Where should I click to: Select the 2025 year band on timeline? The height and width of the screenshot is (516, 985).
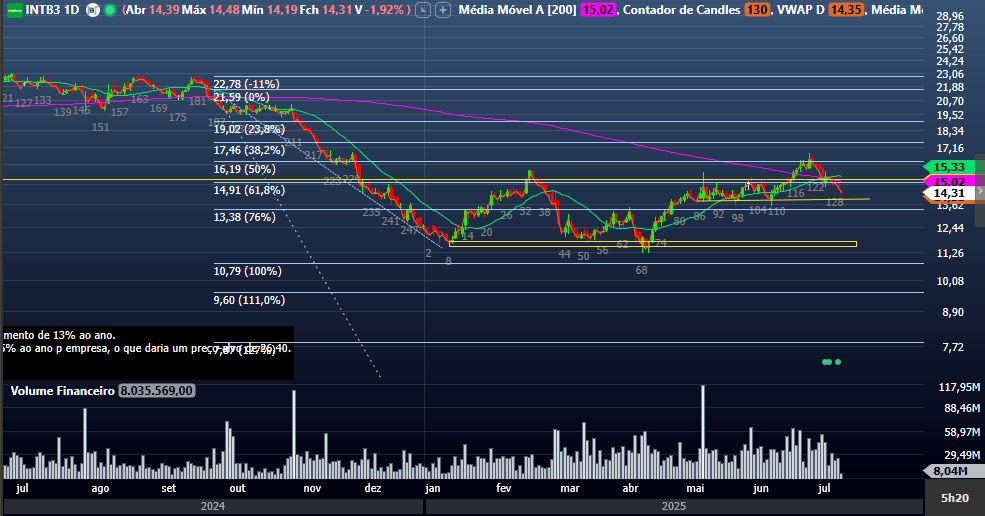[x=674, y=506]
